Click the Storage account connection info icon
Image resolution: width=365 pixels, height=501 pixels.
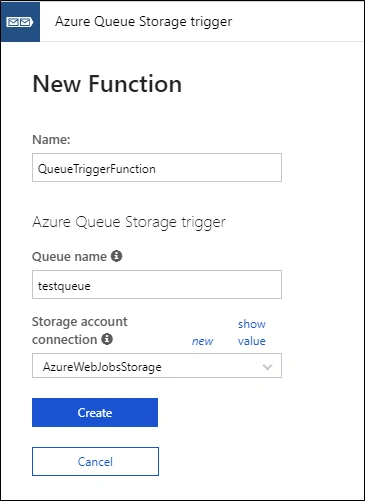(107, 339)
